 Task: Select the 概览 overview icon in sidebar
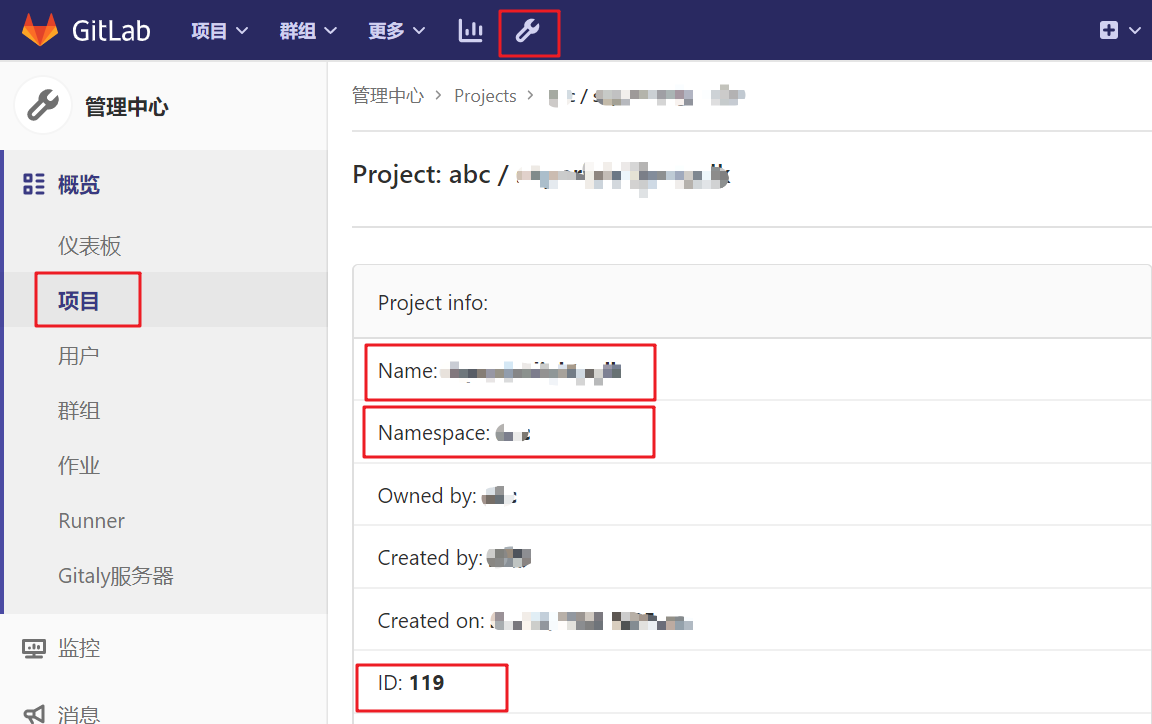pyautogui.click(x=33, y=184)
